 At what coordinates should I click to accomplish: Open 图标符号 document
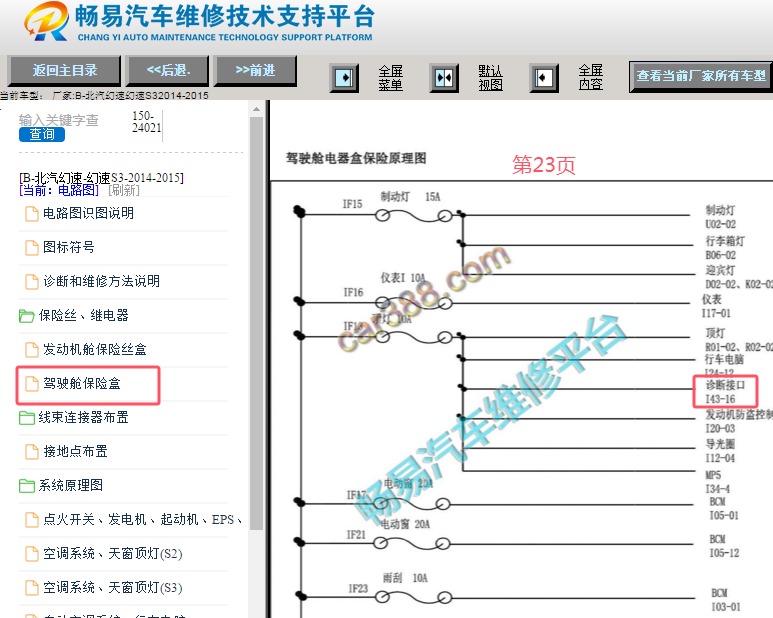click(69, 247)
